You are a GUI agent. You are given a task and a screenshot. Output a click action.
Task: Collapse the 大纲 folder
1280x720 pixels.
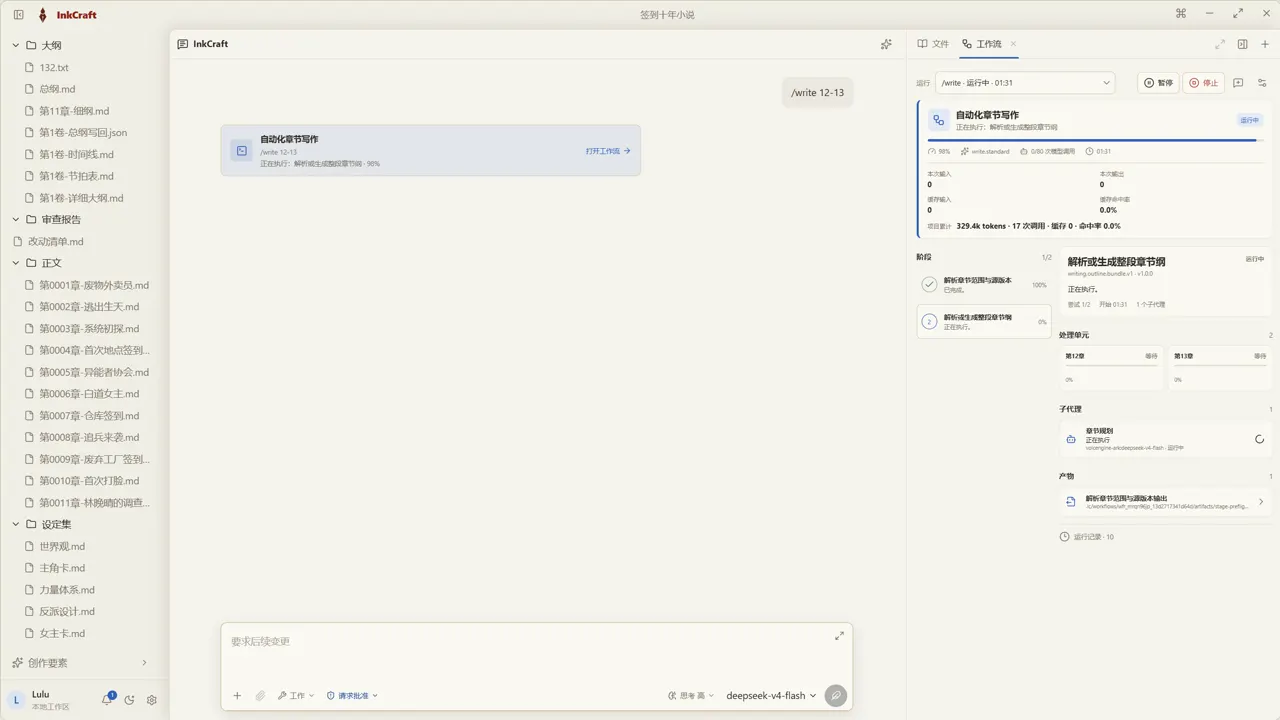(16, 45)
